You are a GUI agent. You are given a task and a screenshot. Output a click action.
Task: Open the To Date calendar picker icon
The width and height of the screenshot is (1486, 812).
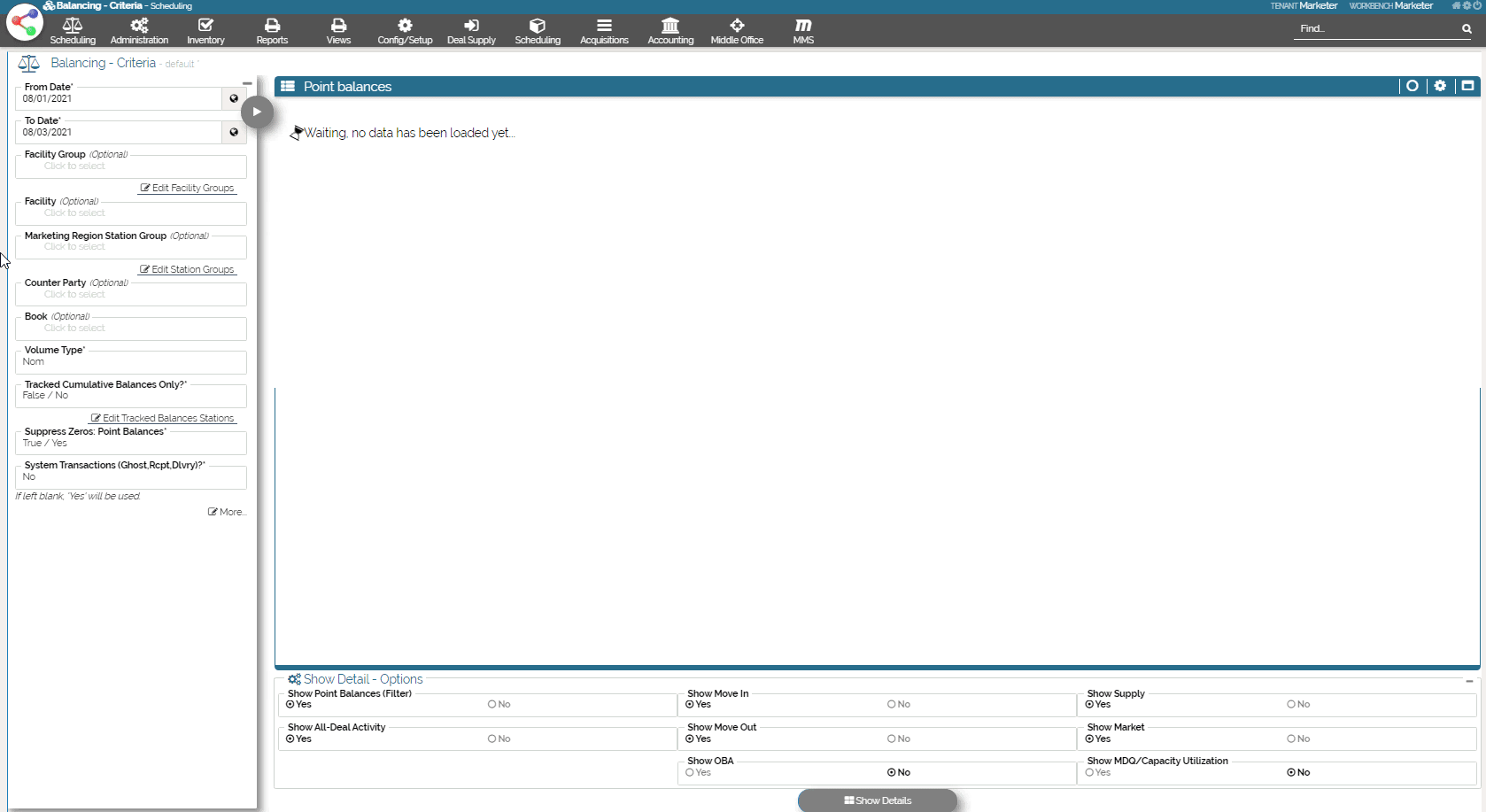234,132
